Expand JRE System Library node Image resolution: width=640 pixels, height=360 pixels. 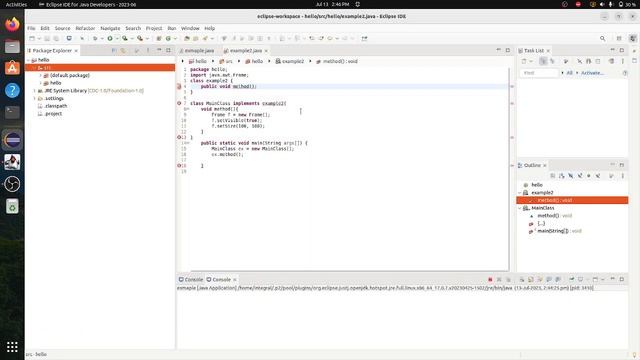point(35,91)
